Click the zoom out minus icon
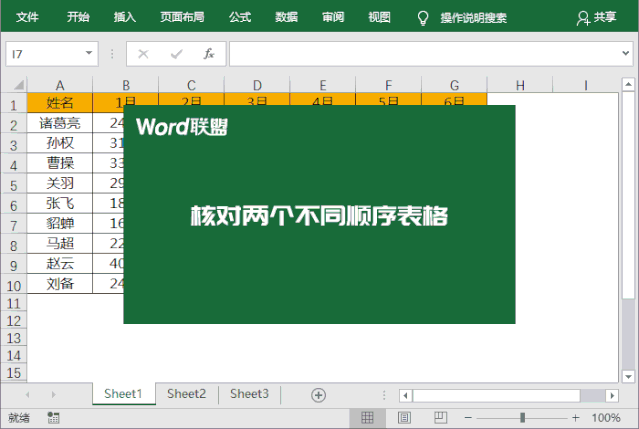The width and height of the screenshot is (639, 429). tap(468, 418)
